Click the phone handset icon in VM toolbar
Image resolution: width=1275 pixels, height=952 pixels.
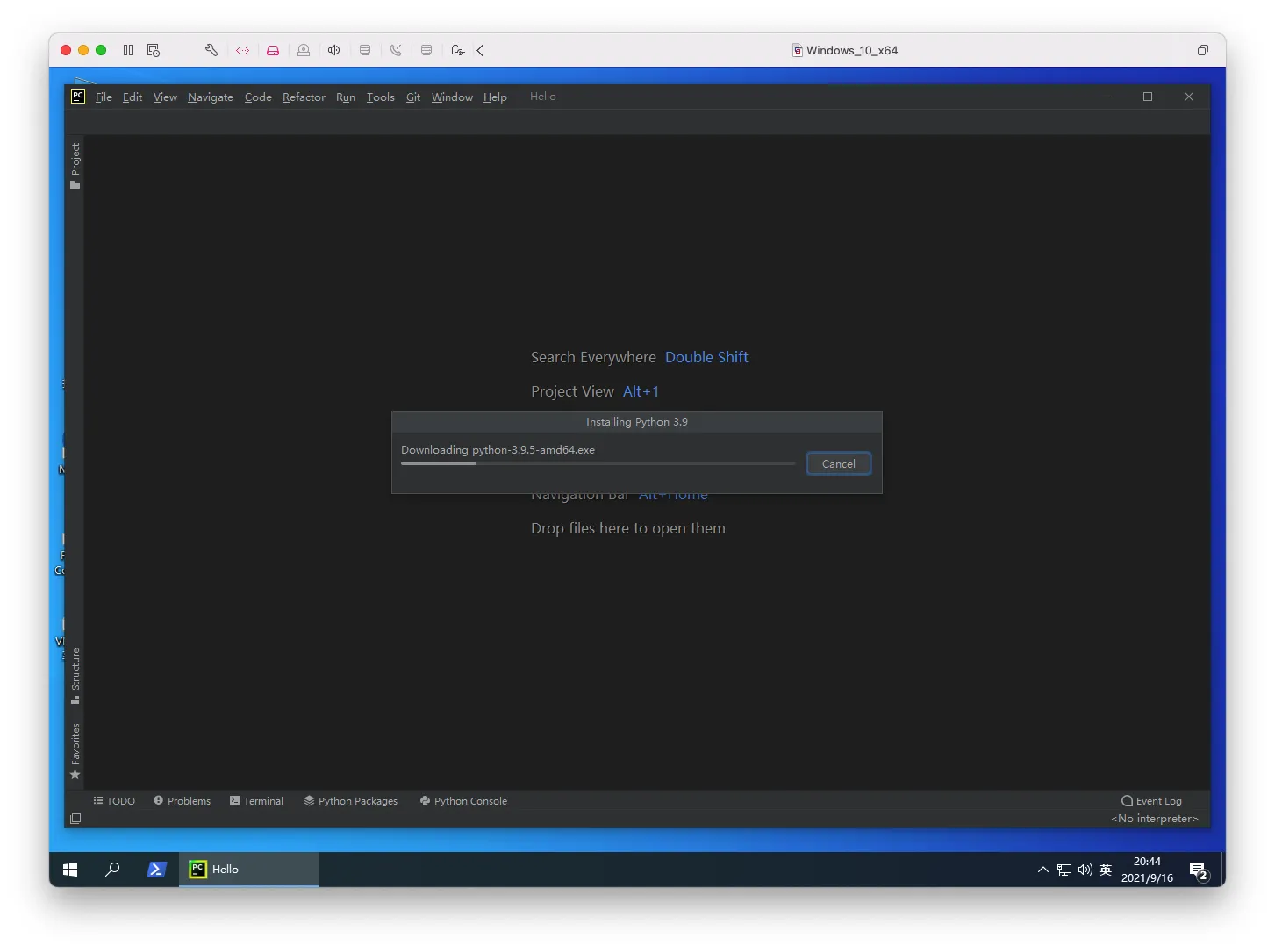point(396,50)
